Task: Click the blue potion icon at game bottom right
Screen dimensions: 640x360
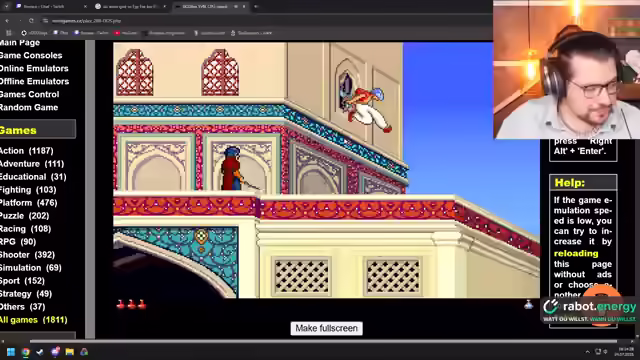Action: 529,304
